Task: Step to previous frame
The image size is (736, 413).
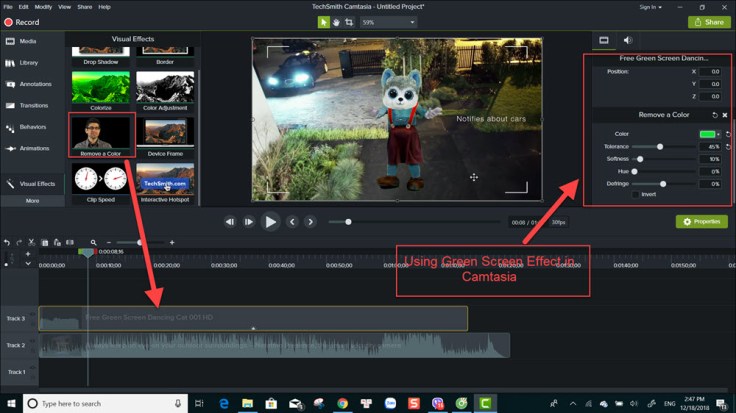Action: pyautogui.click(x=230, y=222)
